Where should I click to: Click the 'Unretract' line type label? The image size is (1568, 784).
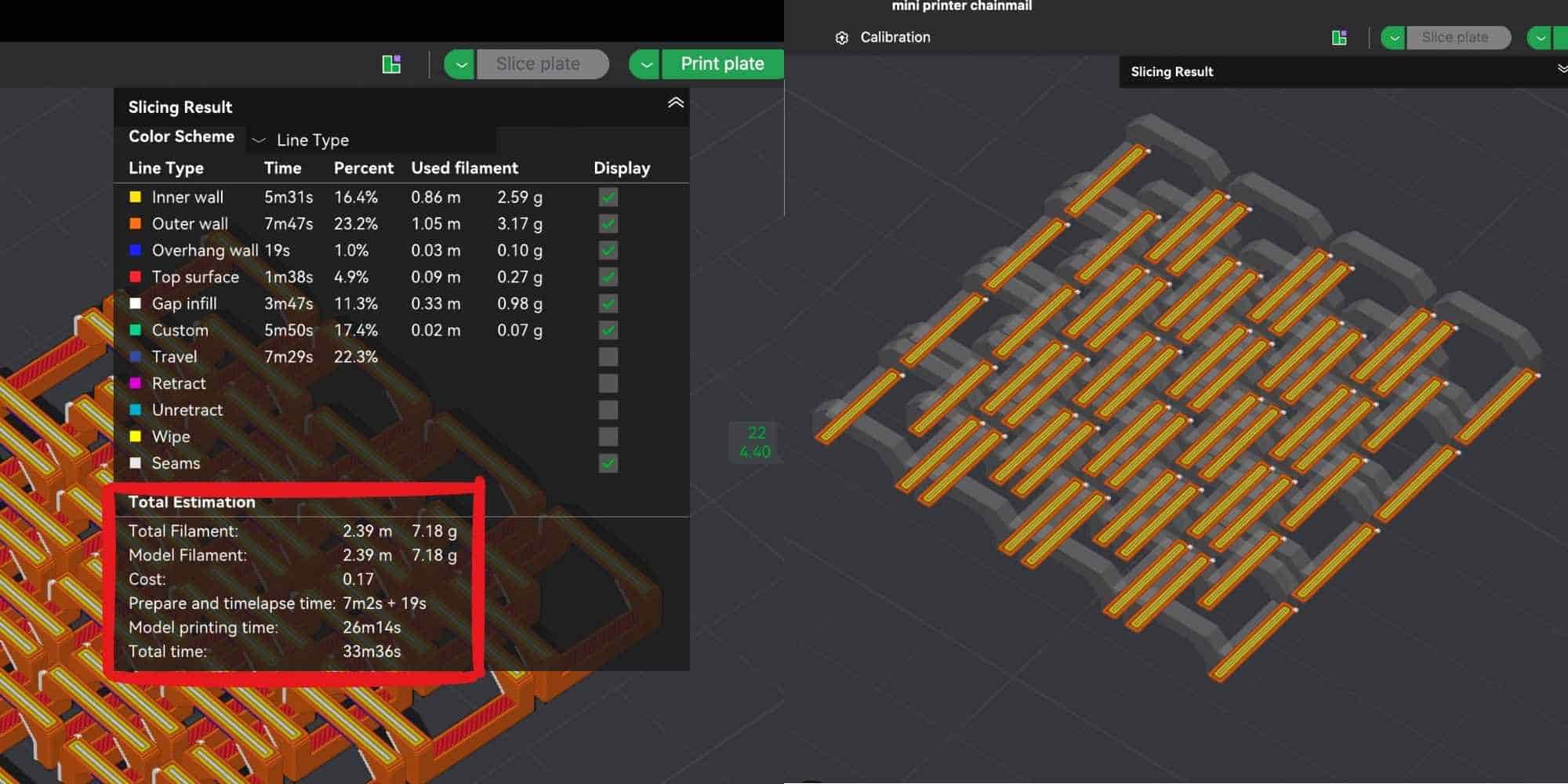tap(187, 411)
